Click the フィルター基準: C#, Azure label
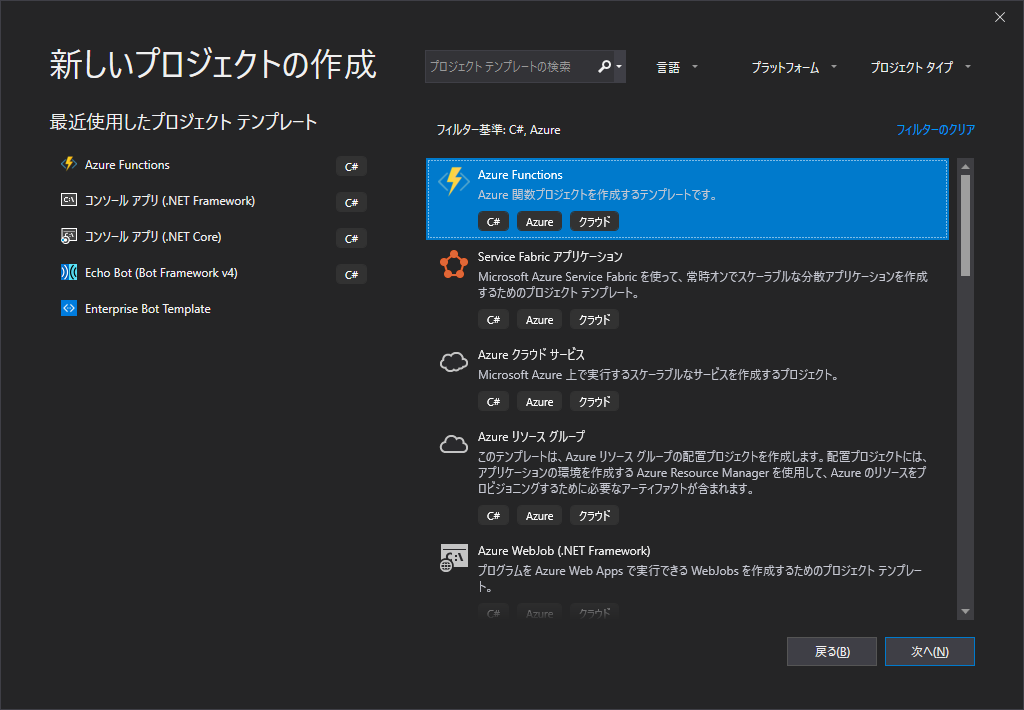1024x710 pixels. [498, 129]
